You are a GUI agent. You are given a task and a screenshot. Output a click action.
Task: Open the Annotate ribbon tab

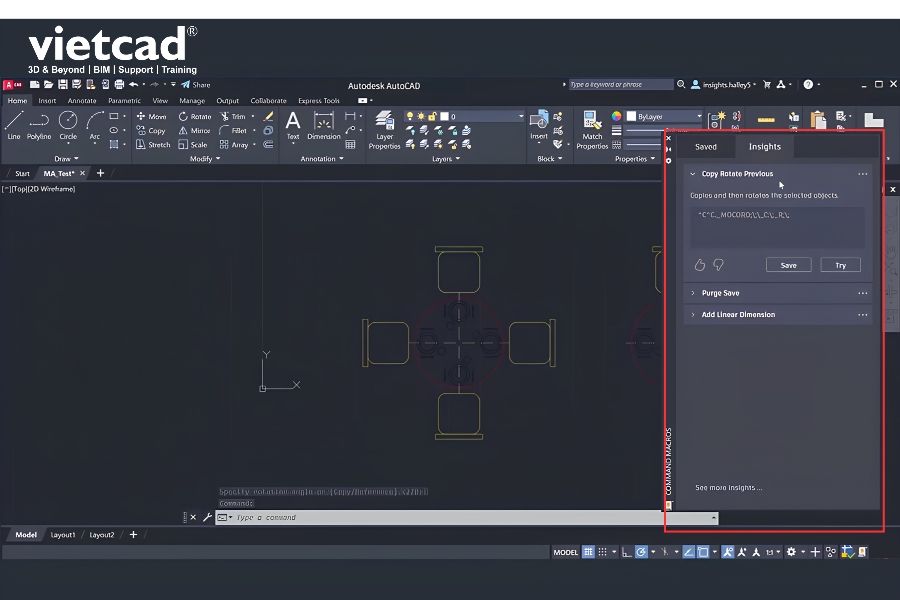[82, 100]
